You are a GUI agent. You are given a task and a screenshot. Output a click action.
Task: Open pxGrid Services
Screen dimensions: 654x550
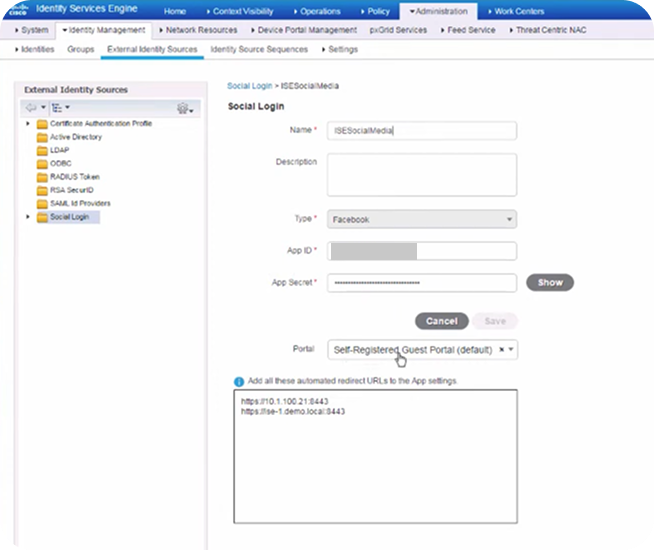[398, 30]
